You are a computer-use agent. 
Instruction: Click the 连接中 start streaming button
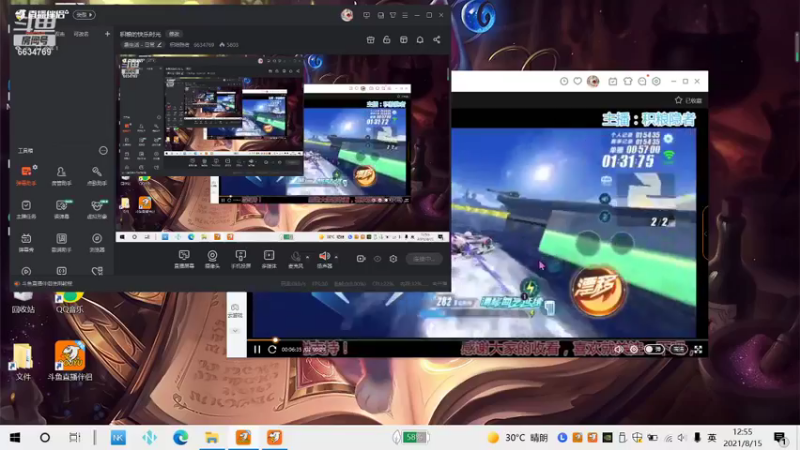pos(424,259)
